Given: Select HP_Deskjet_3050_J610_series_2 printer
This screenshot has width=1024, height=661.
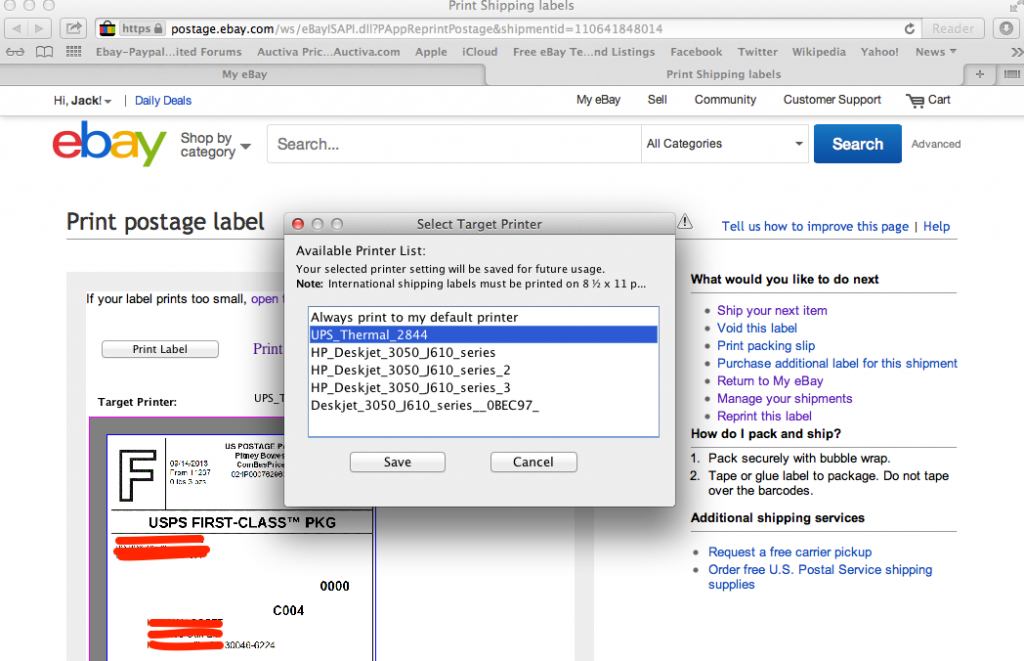Looking at the screenshot, I should pyautogui.click(x=483, y=370).
